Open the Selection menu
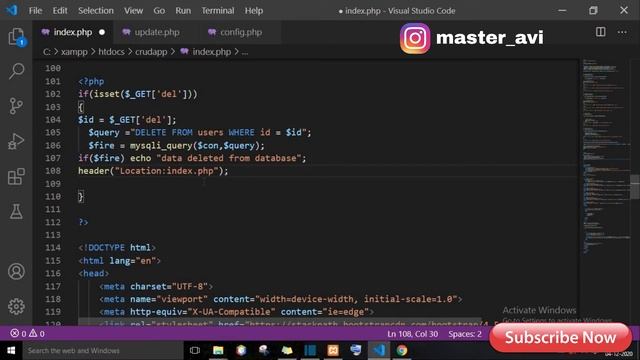The width and height of the screenshot is (640, 360). (96, 11)
